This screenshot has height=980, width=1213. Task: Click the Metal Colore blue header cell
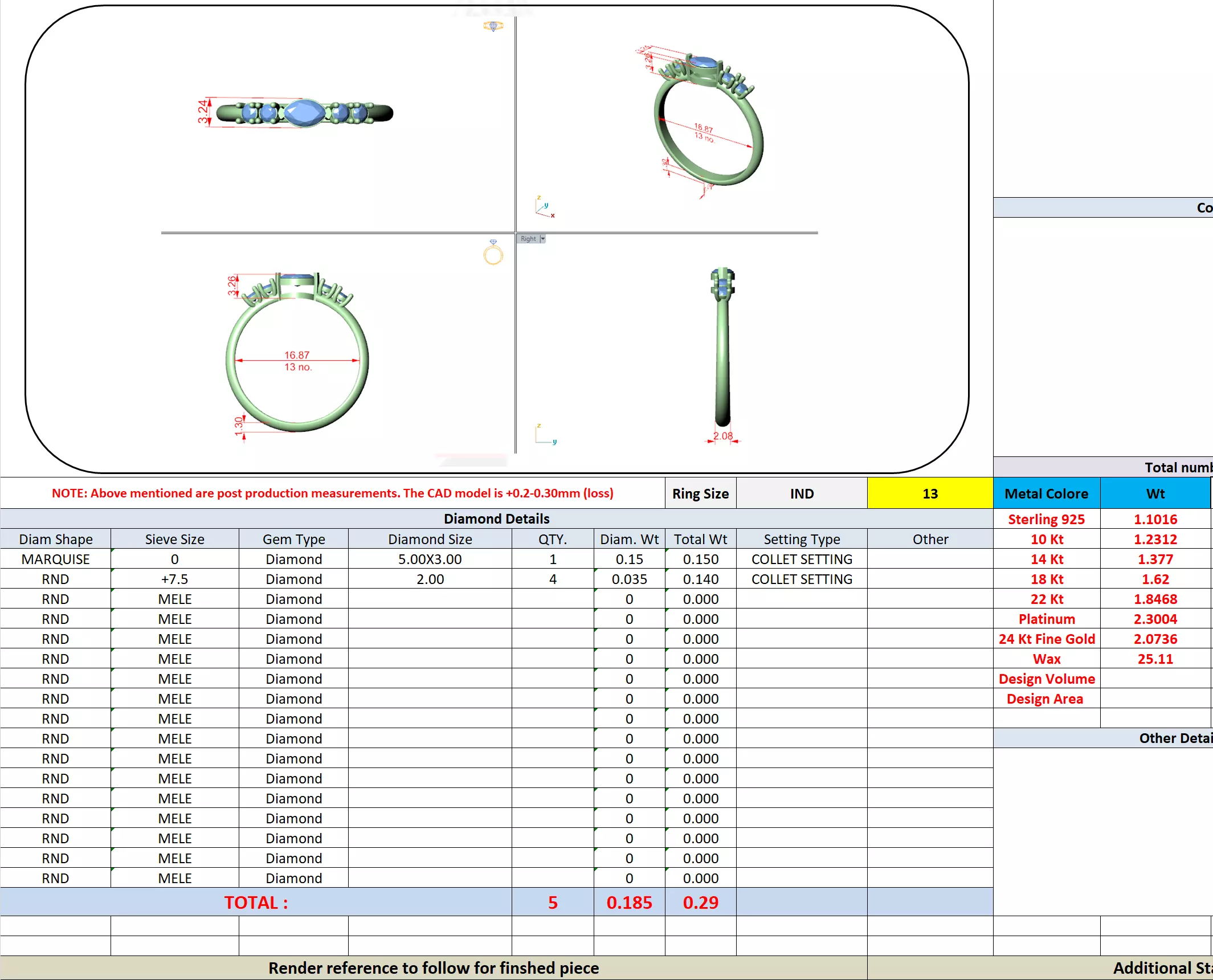coord(1046,493)
